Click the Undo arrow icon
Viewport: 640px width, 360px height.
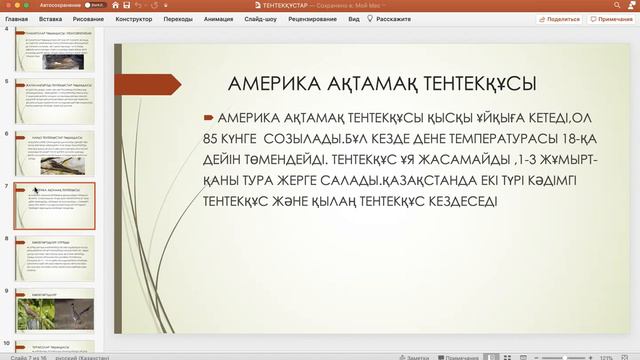click(x=138, y=5)
